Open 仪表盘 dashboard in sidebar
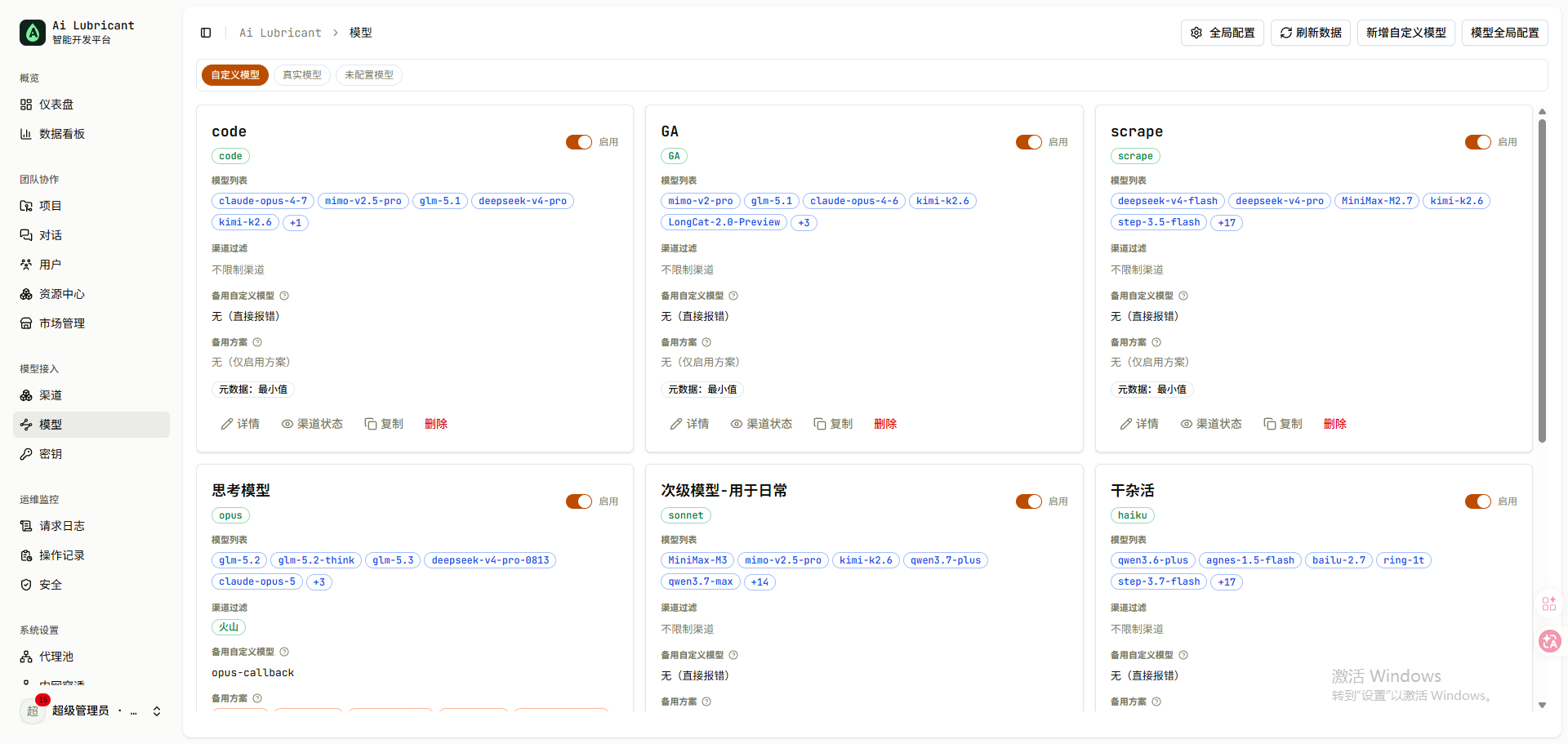1568x744 pixels. tap(91, 105)
